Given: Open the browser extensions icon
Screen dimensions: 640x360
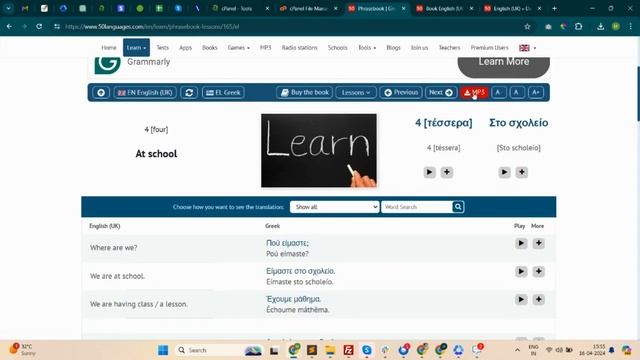Looking at the screenshot, I should (x=578, y=27).
